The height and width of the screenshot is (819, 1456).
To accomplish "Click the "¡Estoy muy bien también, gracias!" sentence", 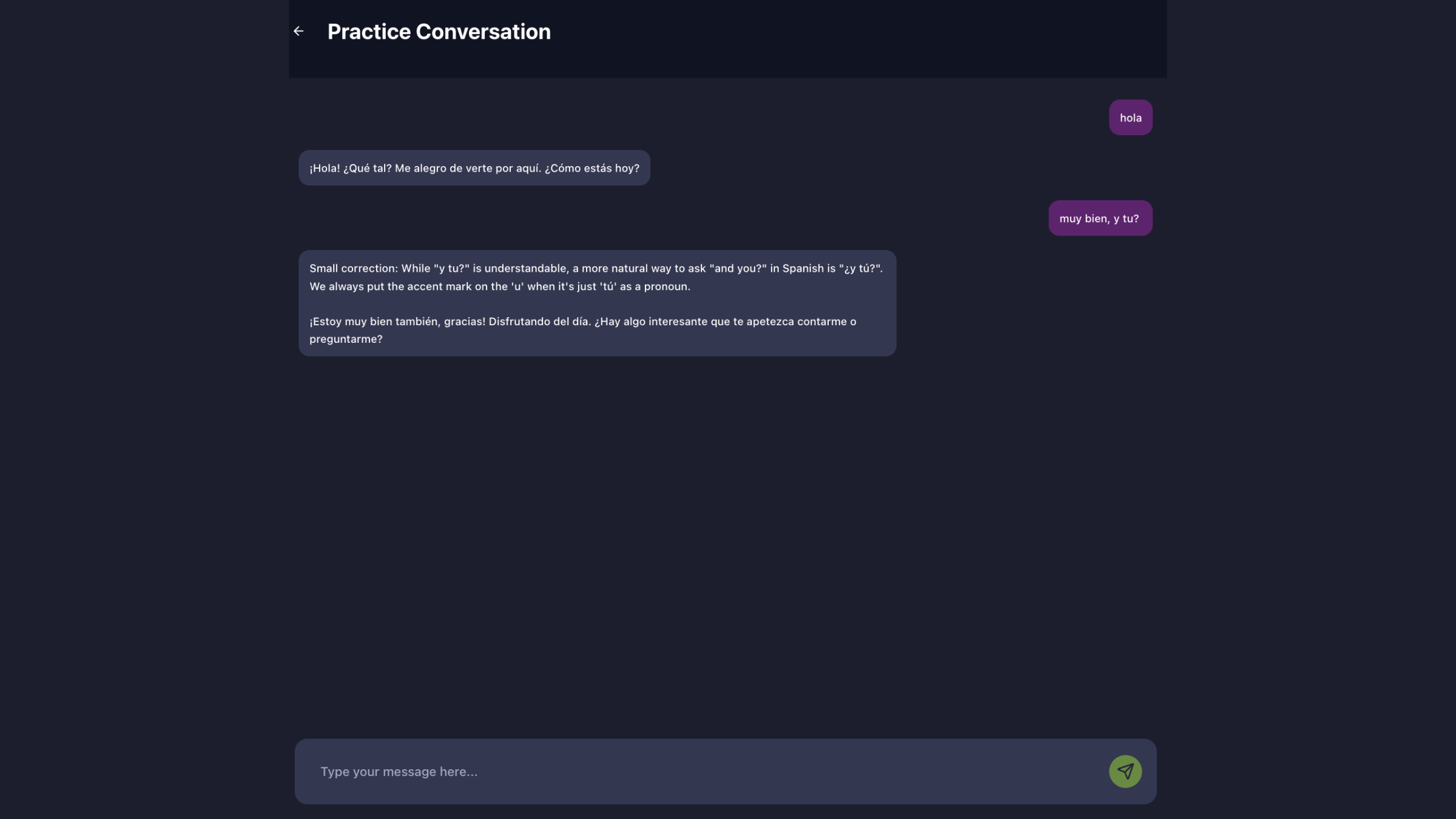I will (397, 322).
